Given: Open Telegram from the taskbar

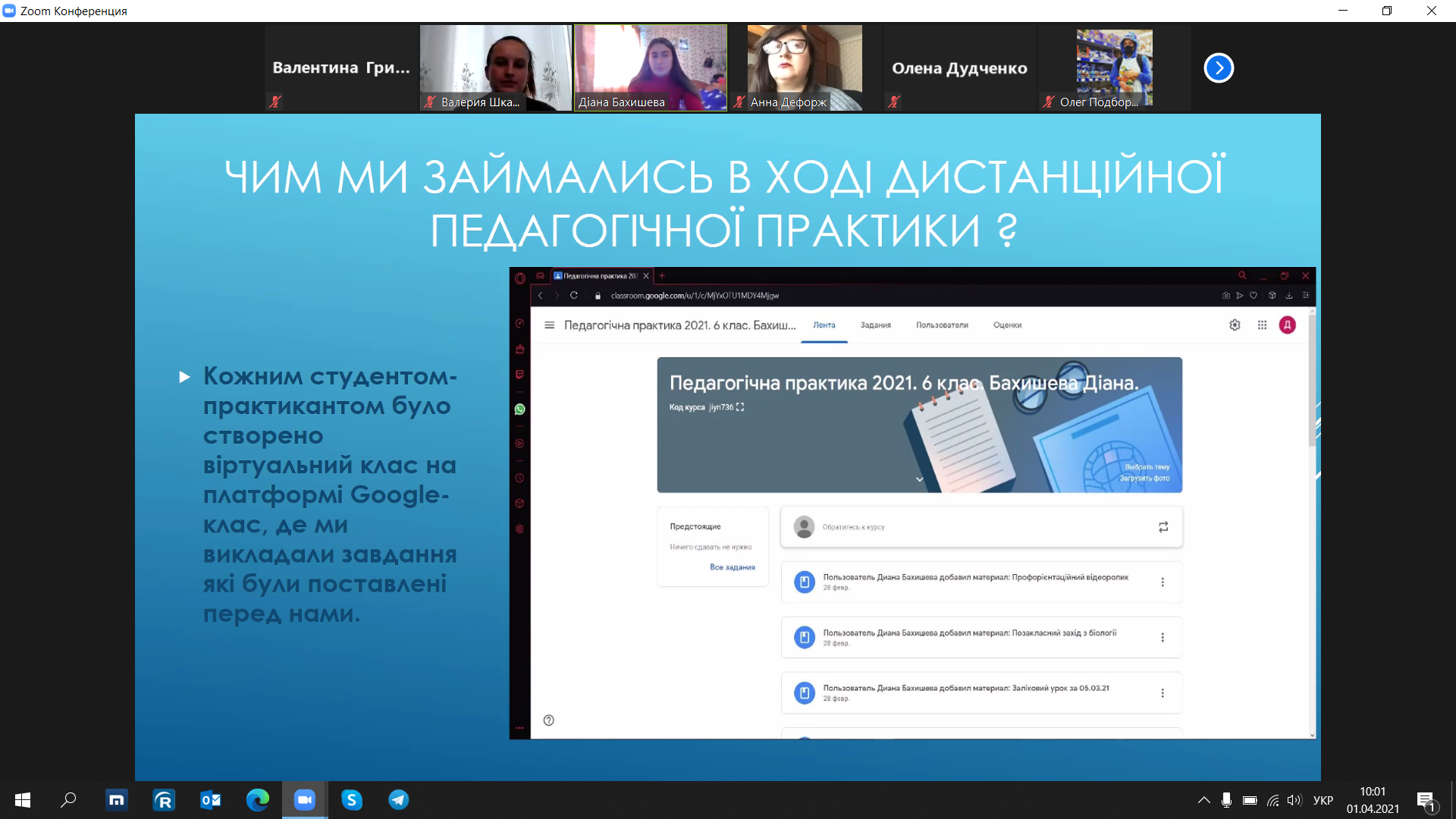Looking at the screenshot, I should 399,800.
